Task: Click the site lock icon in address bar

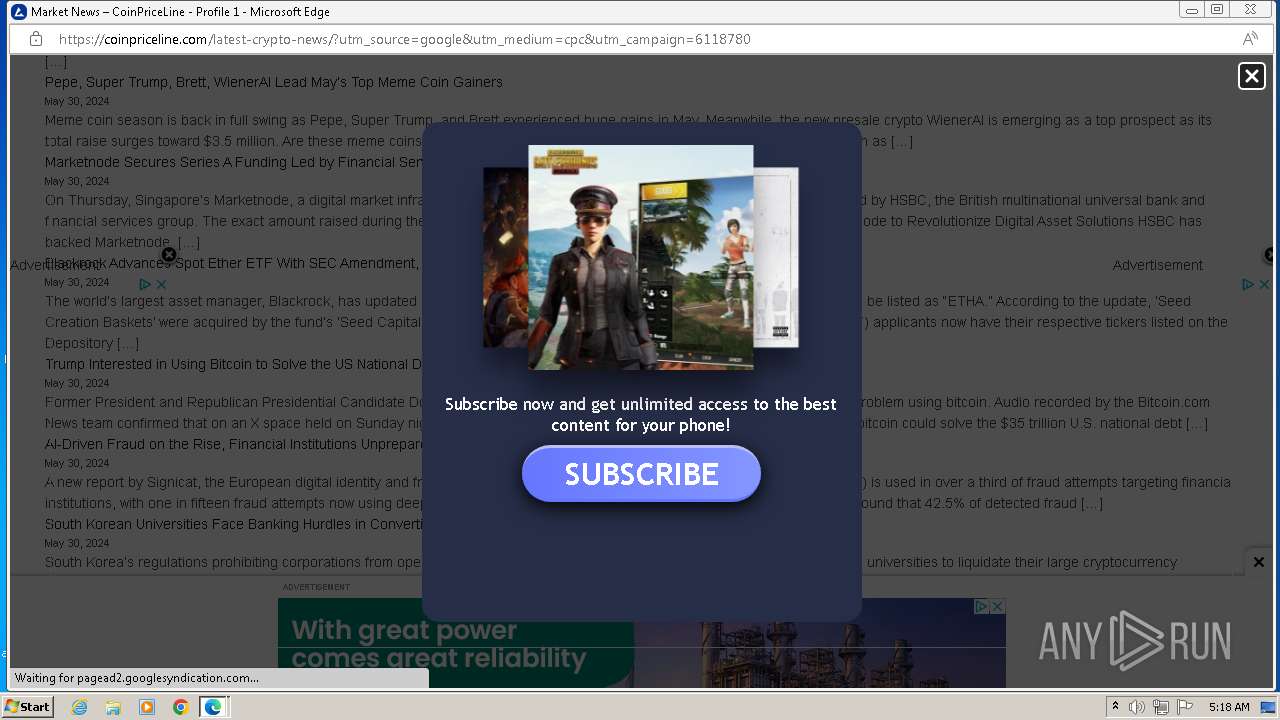Action: click(x=36, y=39)
